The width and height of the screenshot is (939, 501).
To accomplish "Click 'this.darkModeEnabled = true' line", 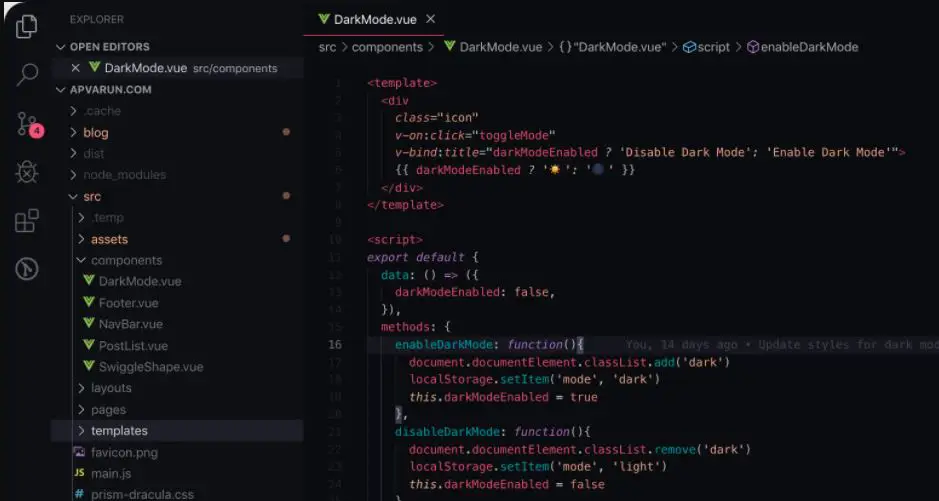I will (503, 397).
